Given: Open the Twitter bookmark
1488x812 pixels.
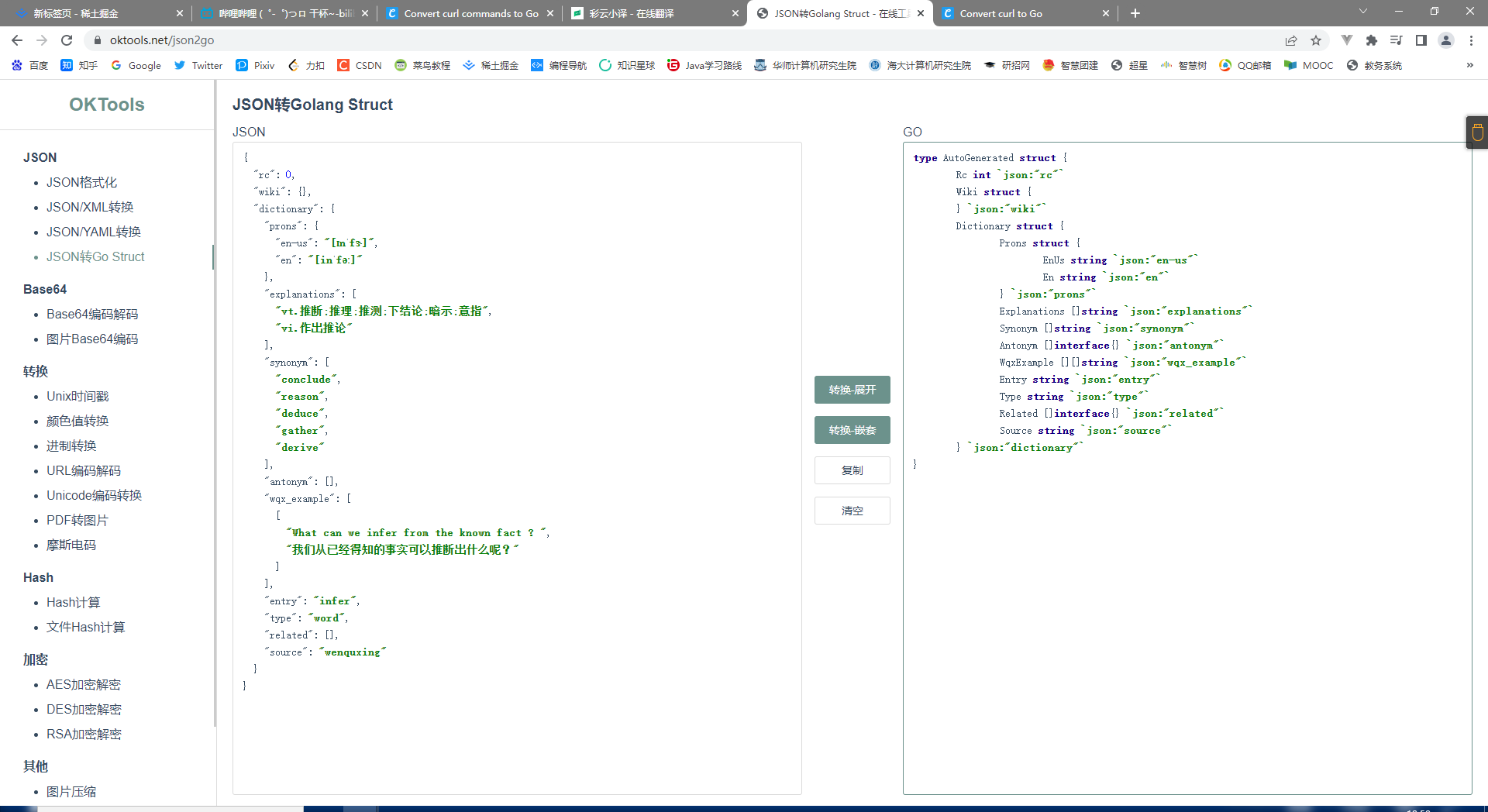Looking at the screenshot, I should 198,66.
